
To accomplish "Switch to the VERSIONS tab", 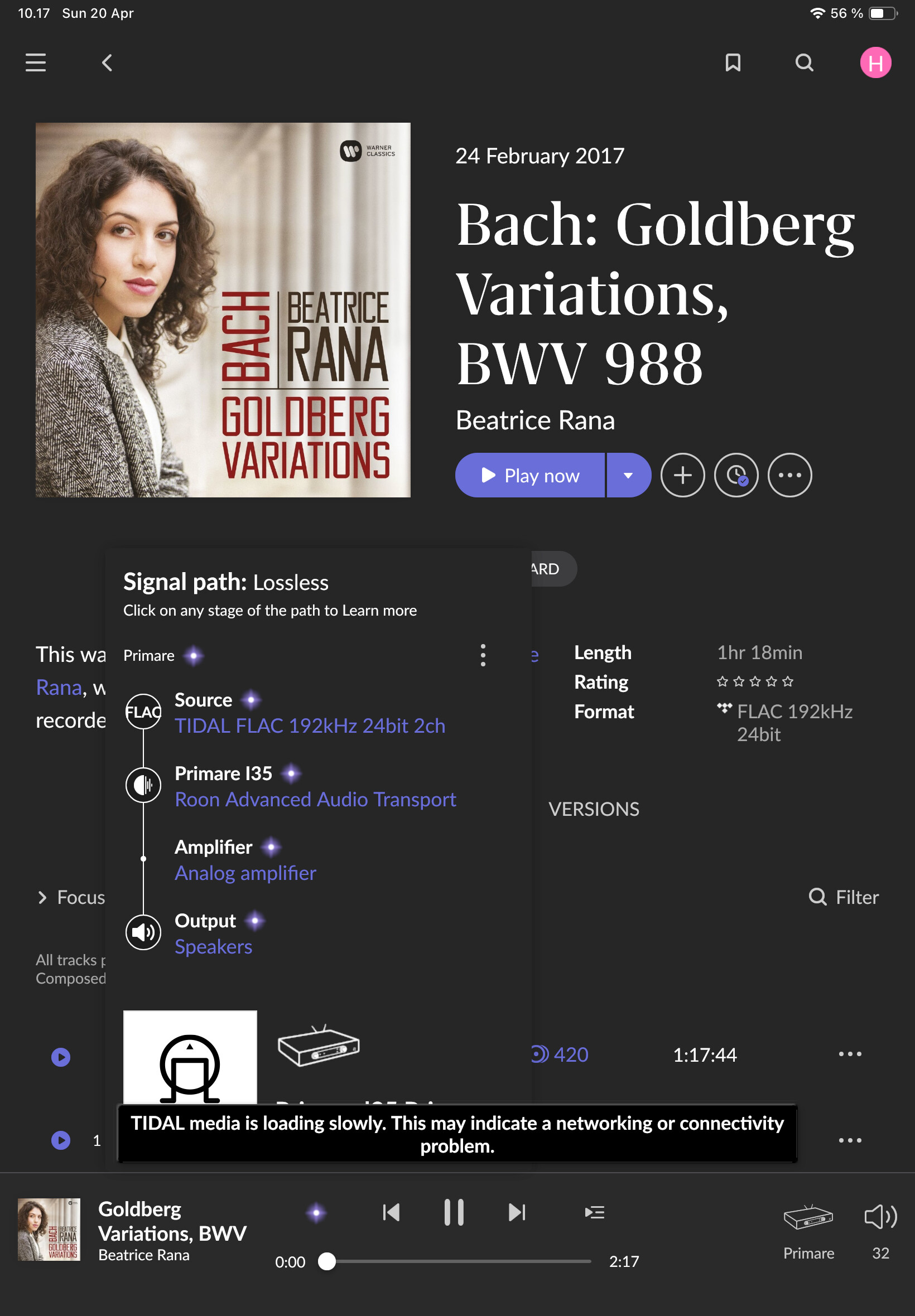I will 594,809.
